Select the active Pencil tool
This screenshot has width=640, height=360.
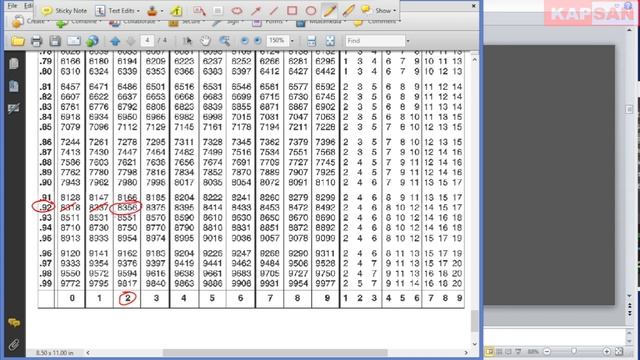329,11
